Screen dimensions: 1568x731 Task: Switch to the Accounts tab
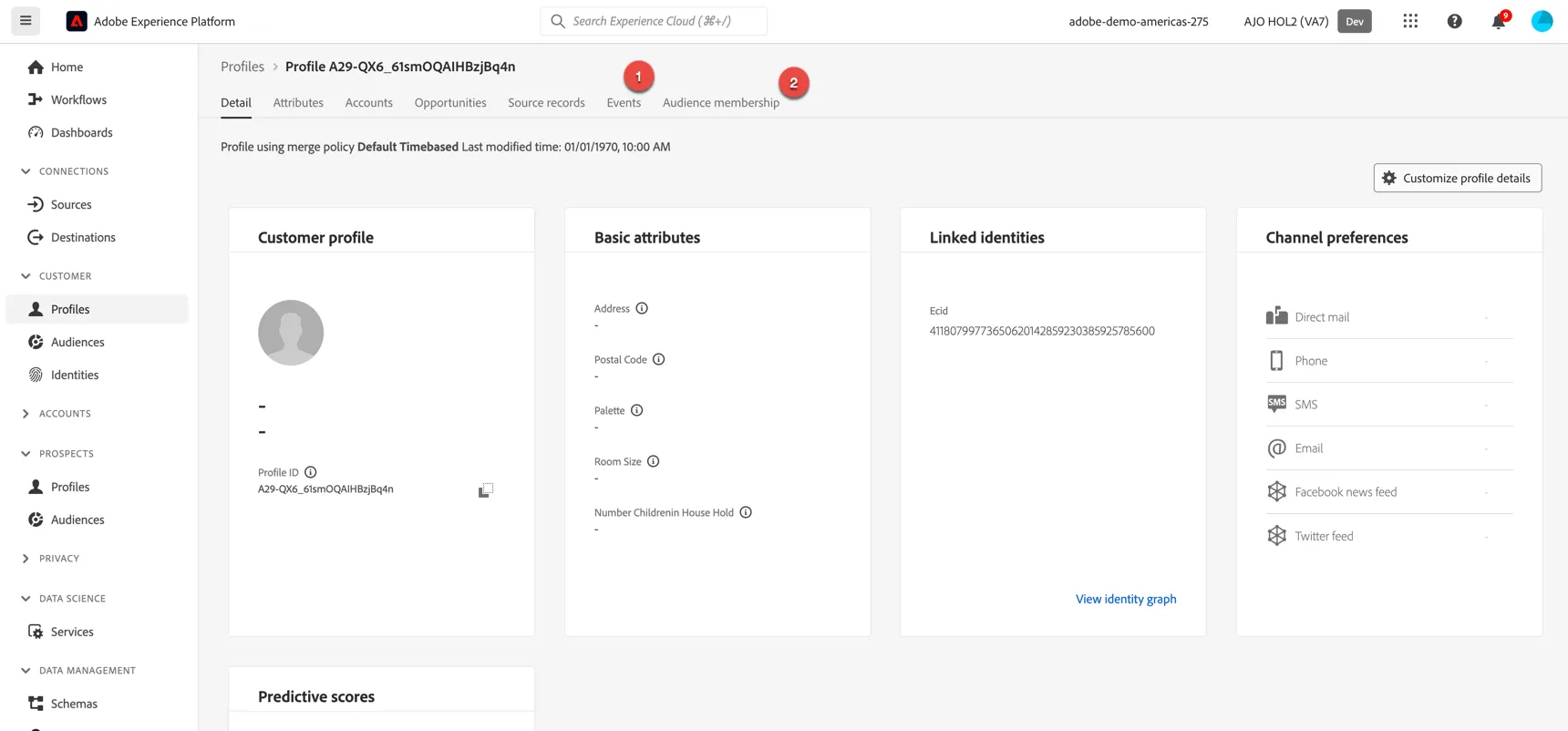pyautogui.click(x=369, y=103)
